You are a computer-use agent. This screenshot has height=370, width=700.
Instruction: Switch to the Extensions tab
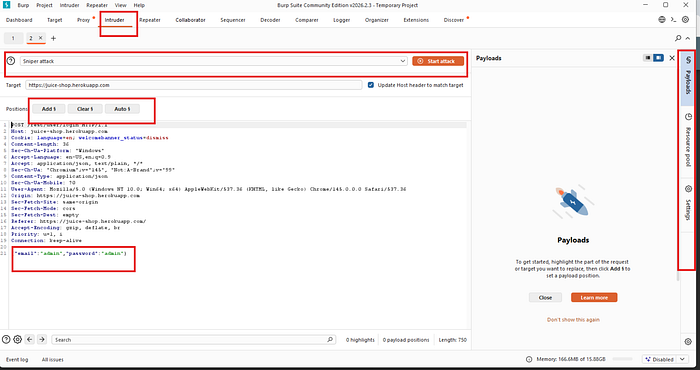click(416, 20)
